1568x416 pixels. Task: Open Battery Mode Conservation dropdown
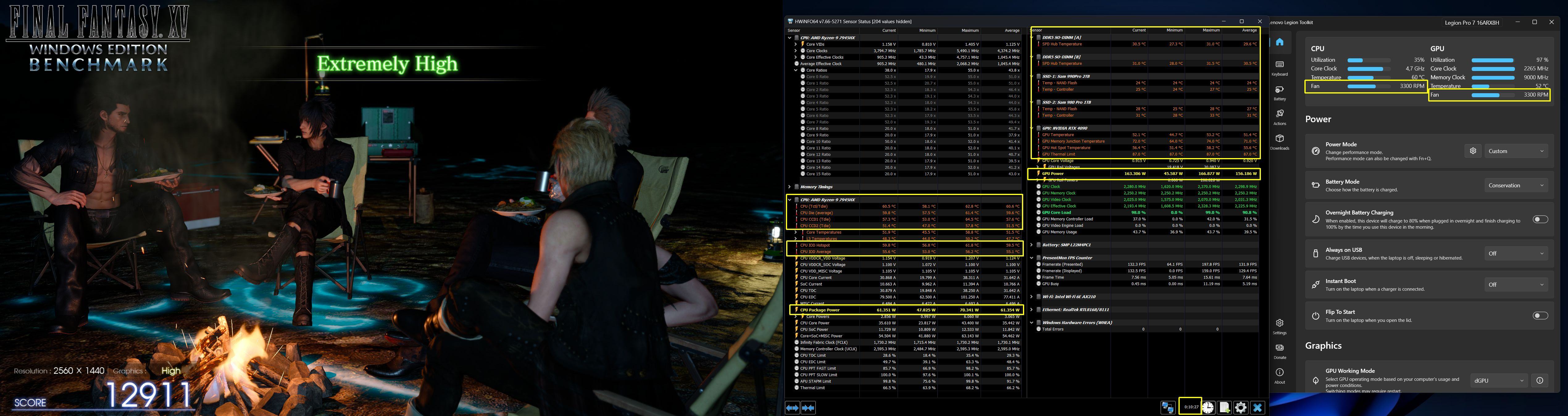1516,185
